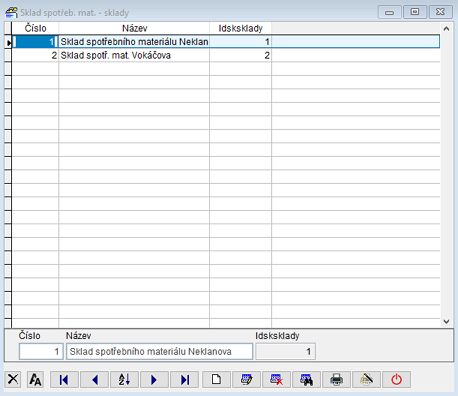
Task: Click scrollbar down arrow
Action: point(446,322)
